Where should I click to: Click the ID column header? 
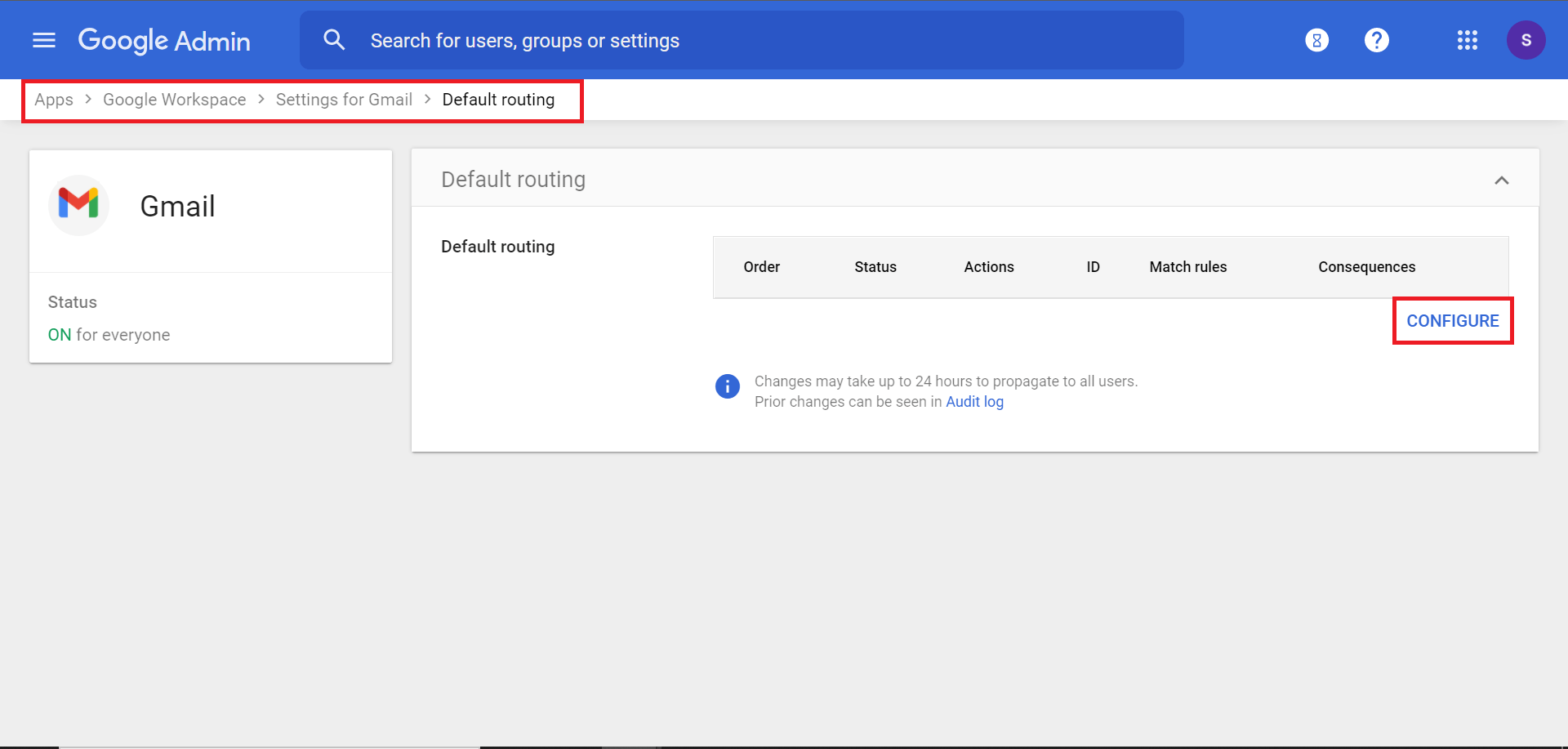click(1093, 267)
